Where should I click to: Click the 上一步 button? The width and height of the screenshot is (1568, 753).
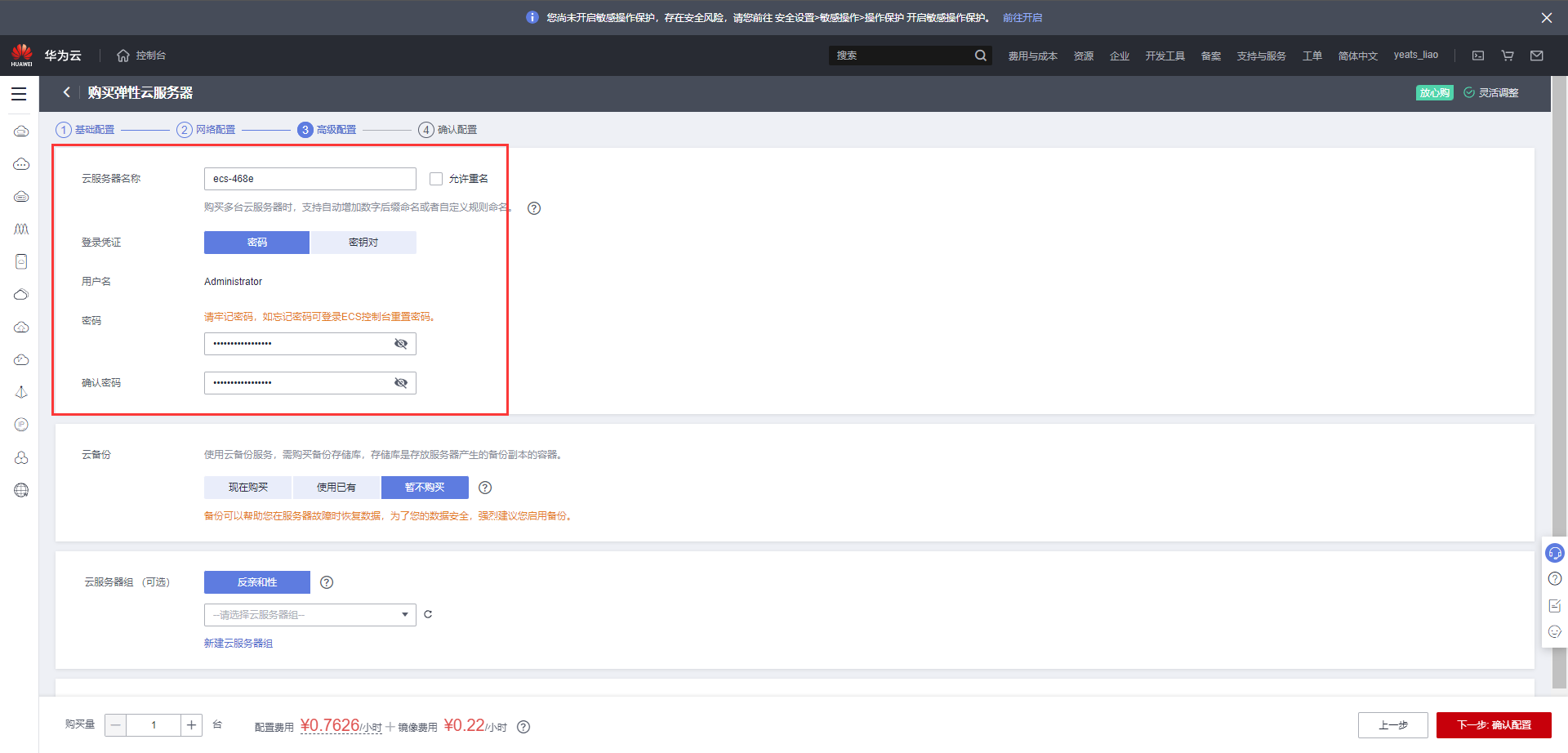1393,725
